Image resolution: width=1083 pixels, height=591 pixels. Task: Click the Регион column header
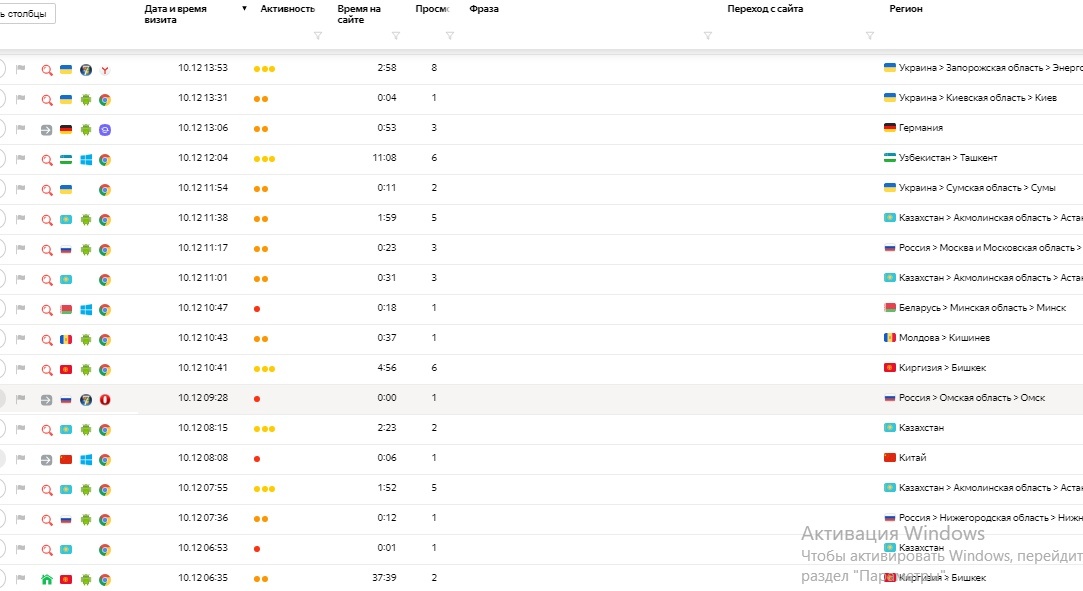tap(906, 9)
